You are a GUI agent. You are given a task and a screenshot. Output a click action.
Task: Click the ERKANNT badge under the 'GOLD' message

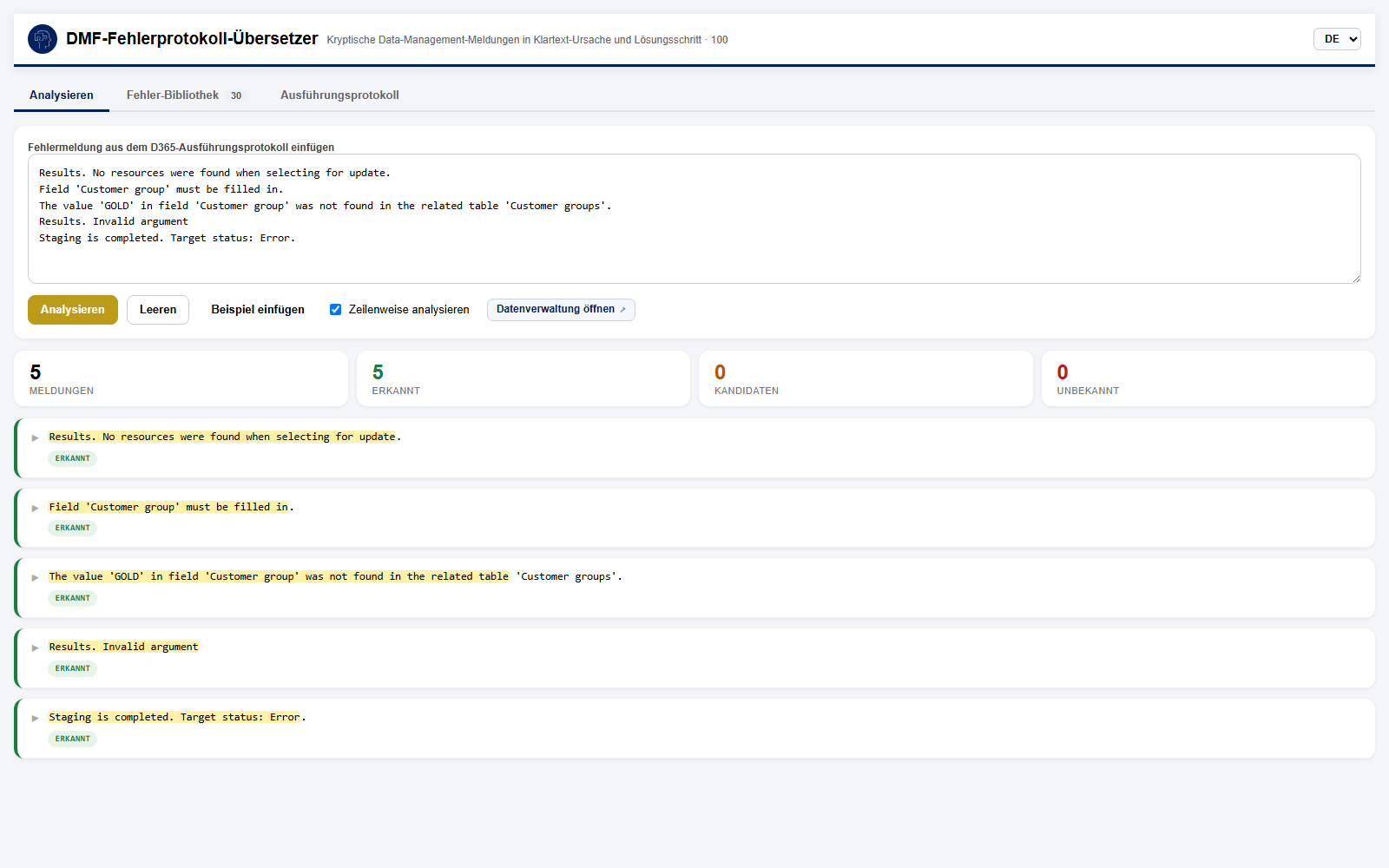tap(73, 598)
